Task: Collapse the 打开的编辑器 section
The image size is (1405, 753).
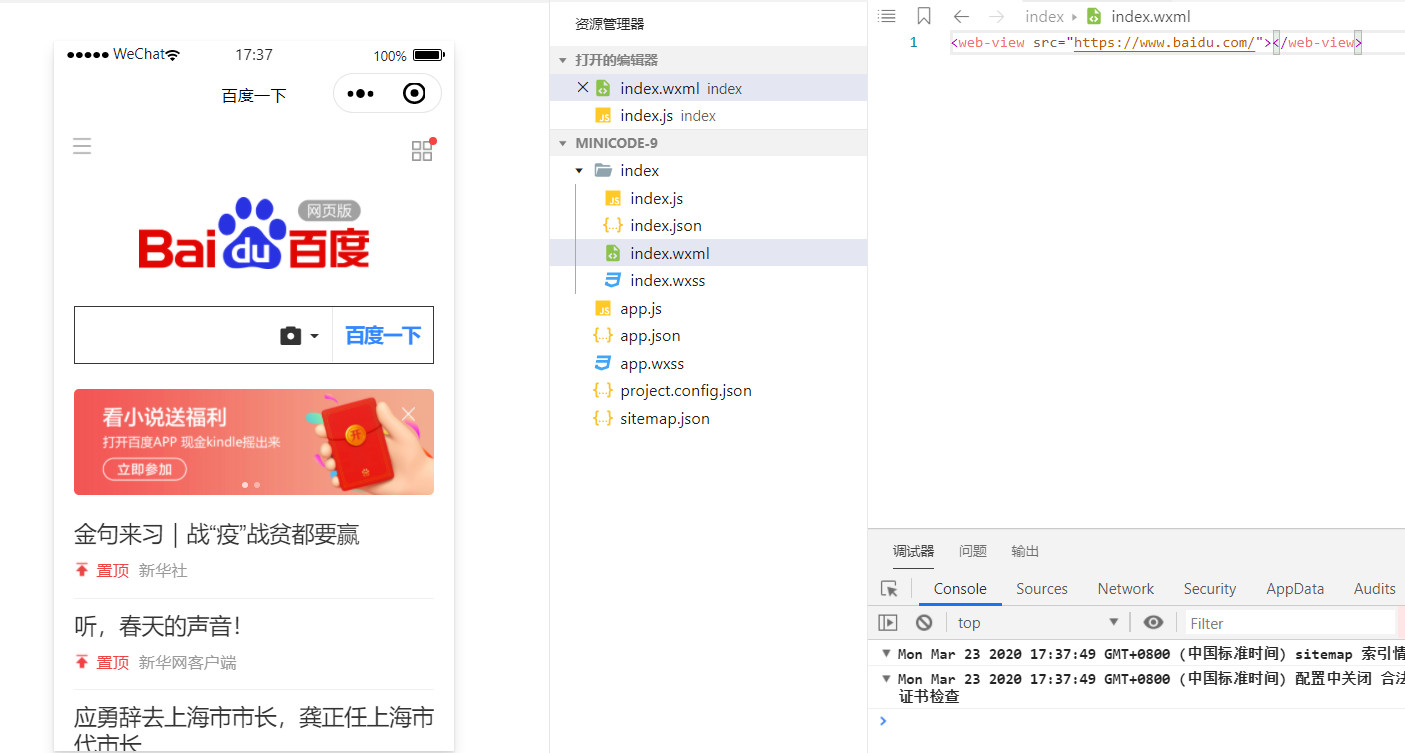Action: 563,61
